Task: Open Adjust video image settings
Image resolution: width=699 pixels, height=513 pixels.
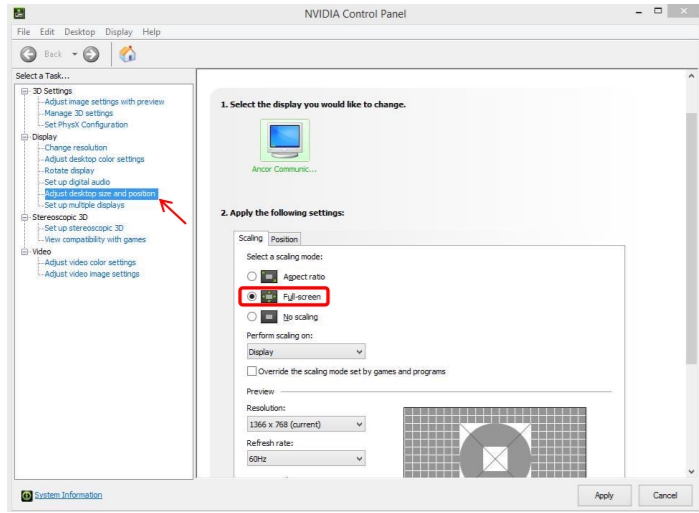Action: coord(92,274)
